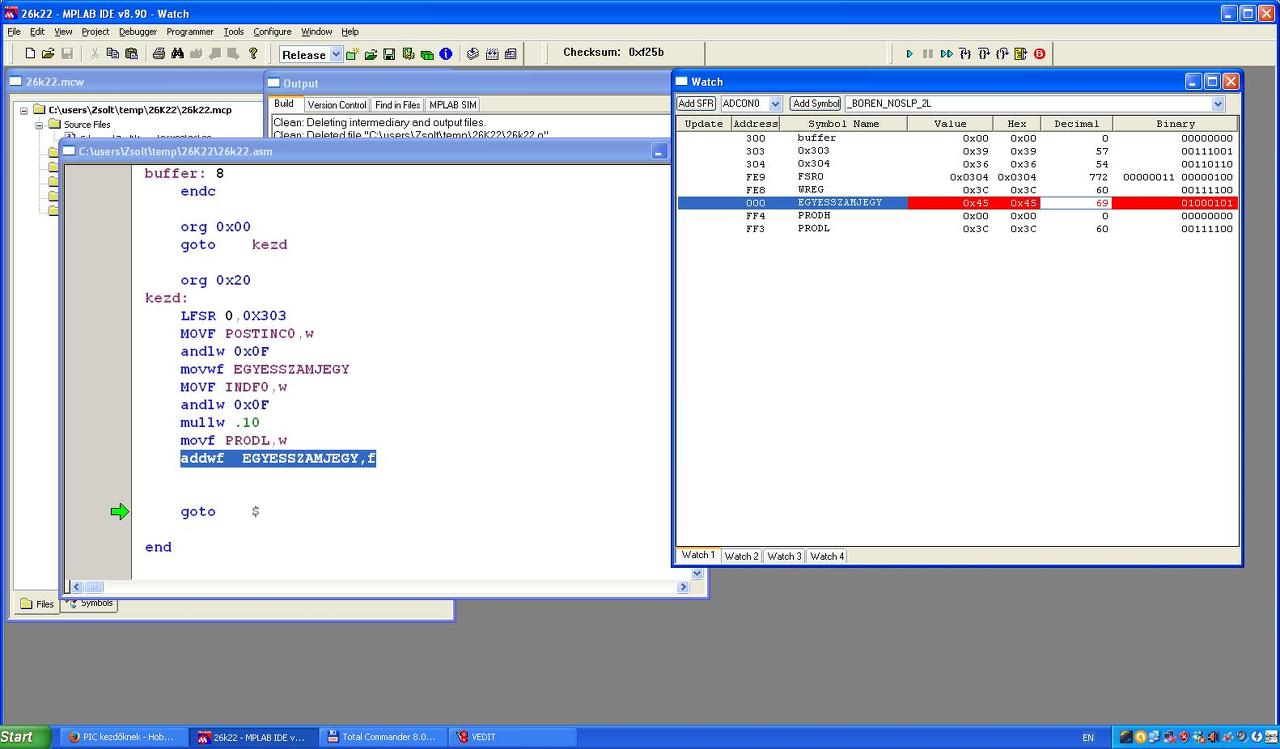The image size is (1280, 749).
Task: Animate execution with the double-arrow icon
Action: click(946, 54)
